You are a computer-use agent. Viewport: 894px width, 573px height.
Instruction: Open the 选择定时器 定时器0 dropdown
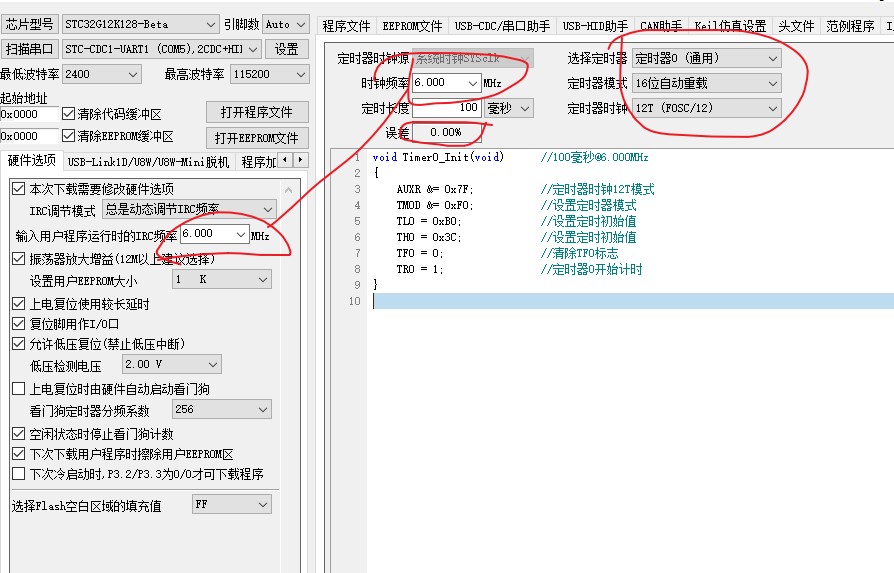(x=706, y=58)
